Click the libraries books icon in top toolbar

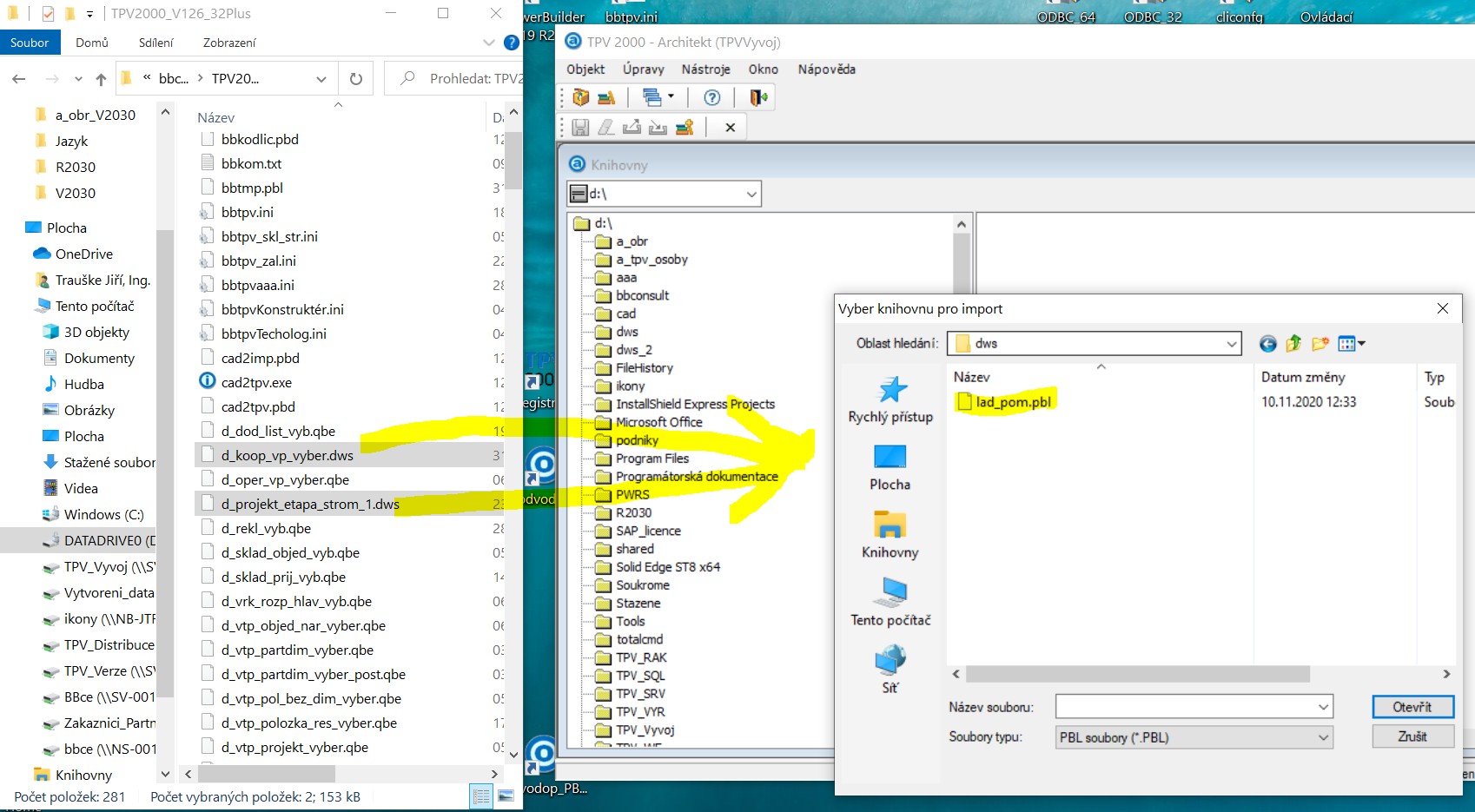click(606, 97)
